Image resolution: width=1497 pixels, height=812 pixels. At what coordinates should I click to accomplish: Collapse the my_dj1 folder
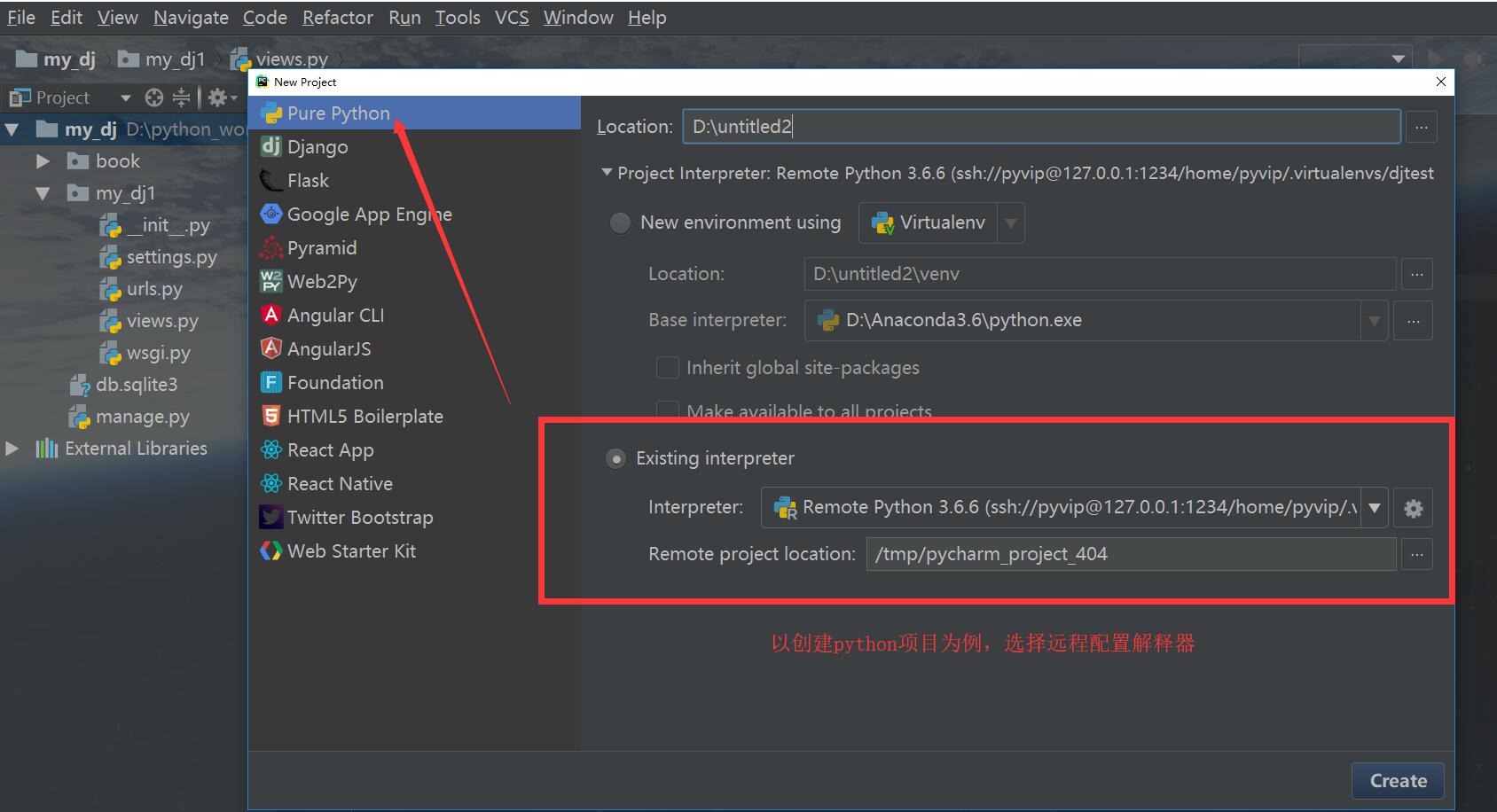click(43, 193)
